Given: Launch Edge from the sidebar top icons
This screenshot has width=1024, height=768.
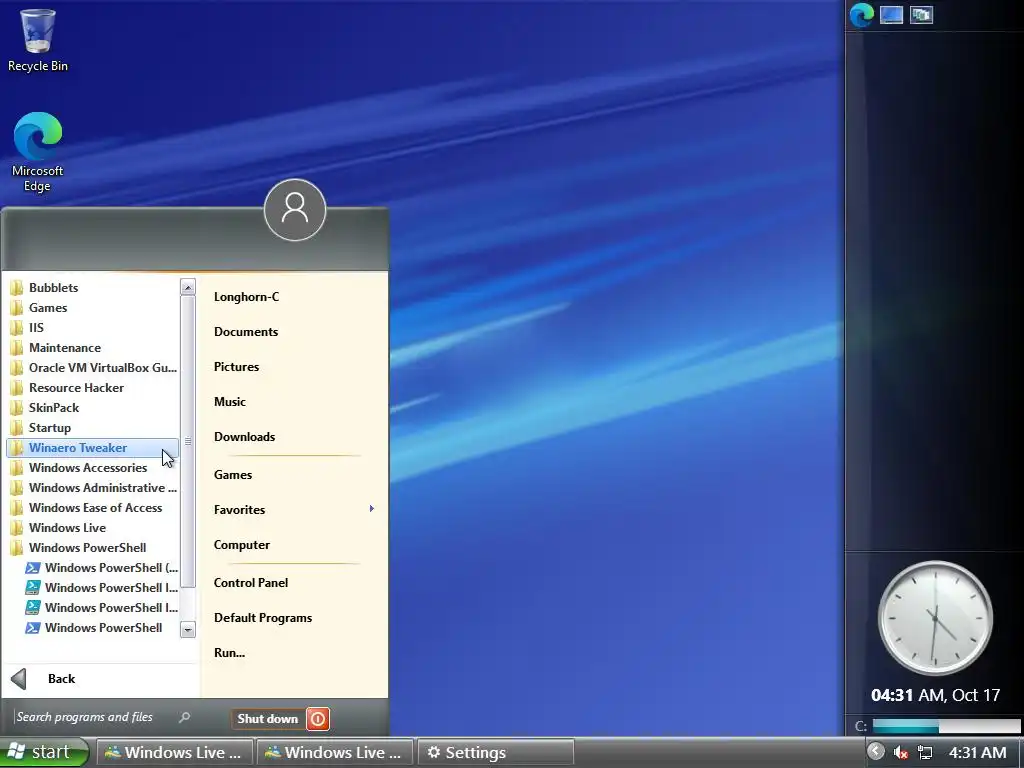Looking at the screenshot, I should (861, 14).
